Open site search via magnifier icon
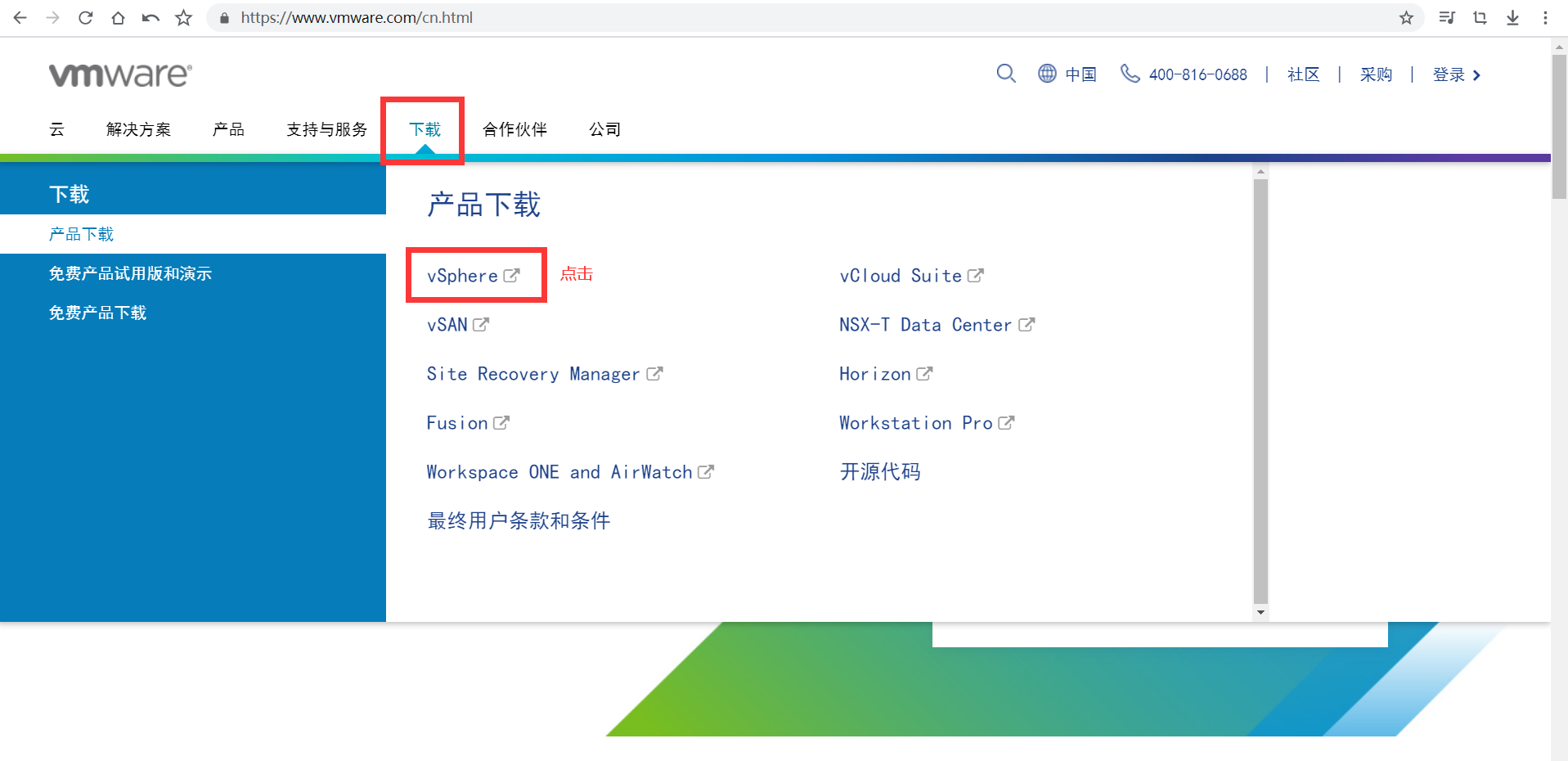Screen dimensions: 1568x761 coord(1006,74)
